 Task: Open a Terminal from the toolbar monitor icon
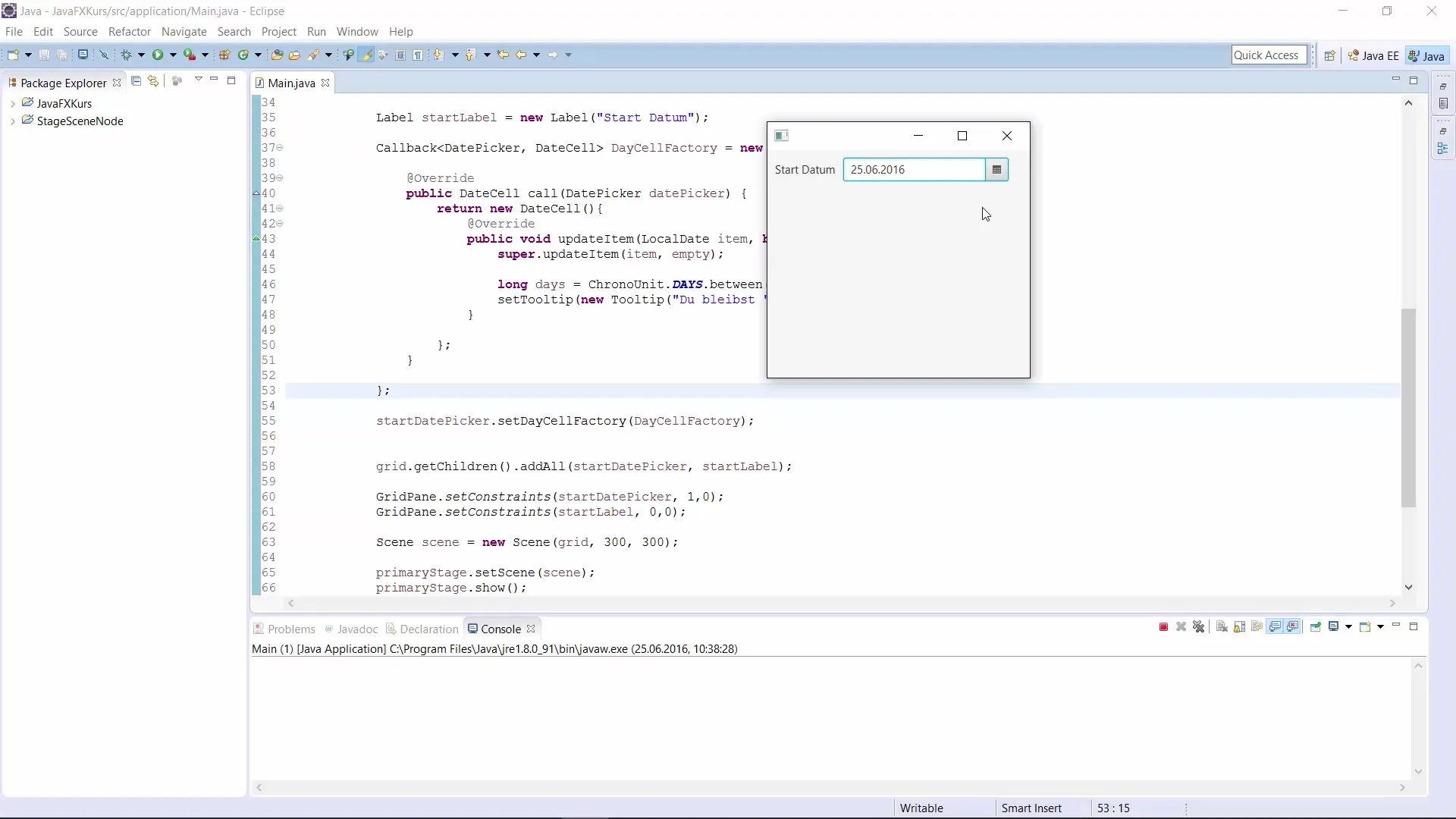click(x=83, y=55)
